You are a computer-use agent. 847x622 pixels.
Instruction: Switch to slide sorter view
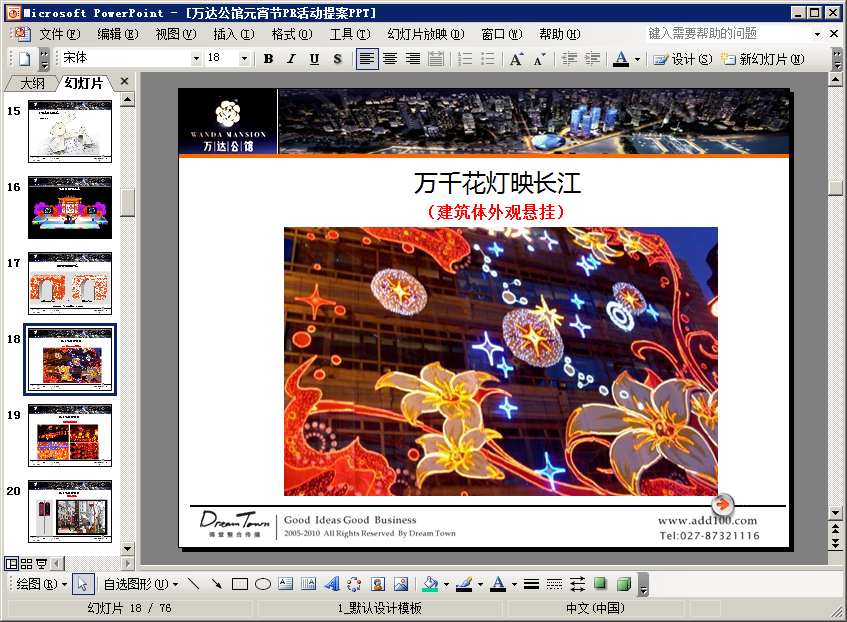coord(26,564)
